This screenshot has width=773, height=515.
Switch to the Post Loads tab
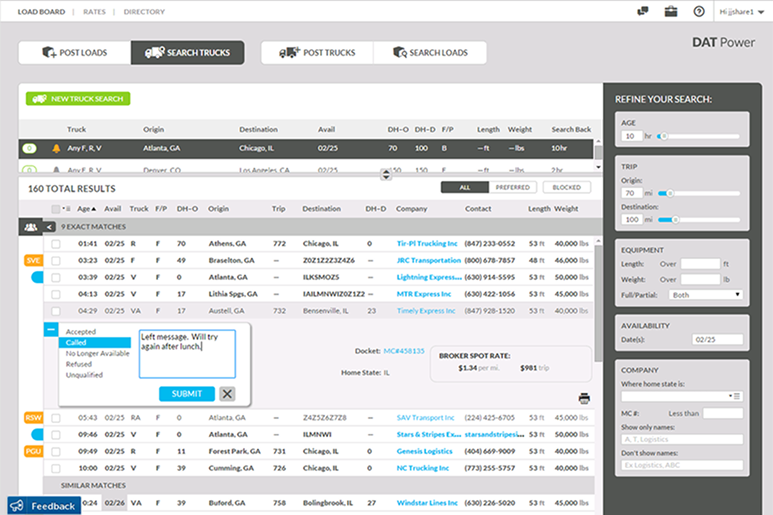click(74, 53)
